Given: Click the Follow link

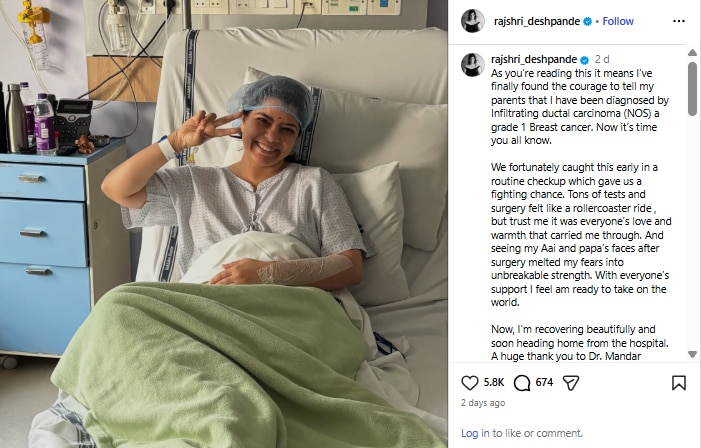Looking at the screenshot, I should click(x=618, y=21).
